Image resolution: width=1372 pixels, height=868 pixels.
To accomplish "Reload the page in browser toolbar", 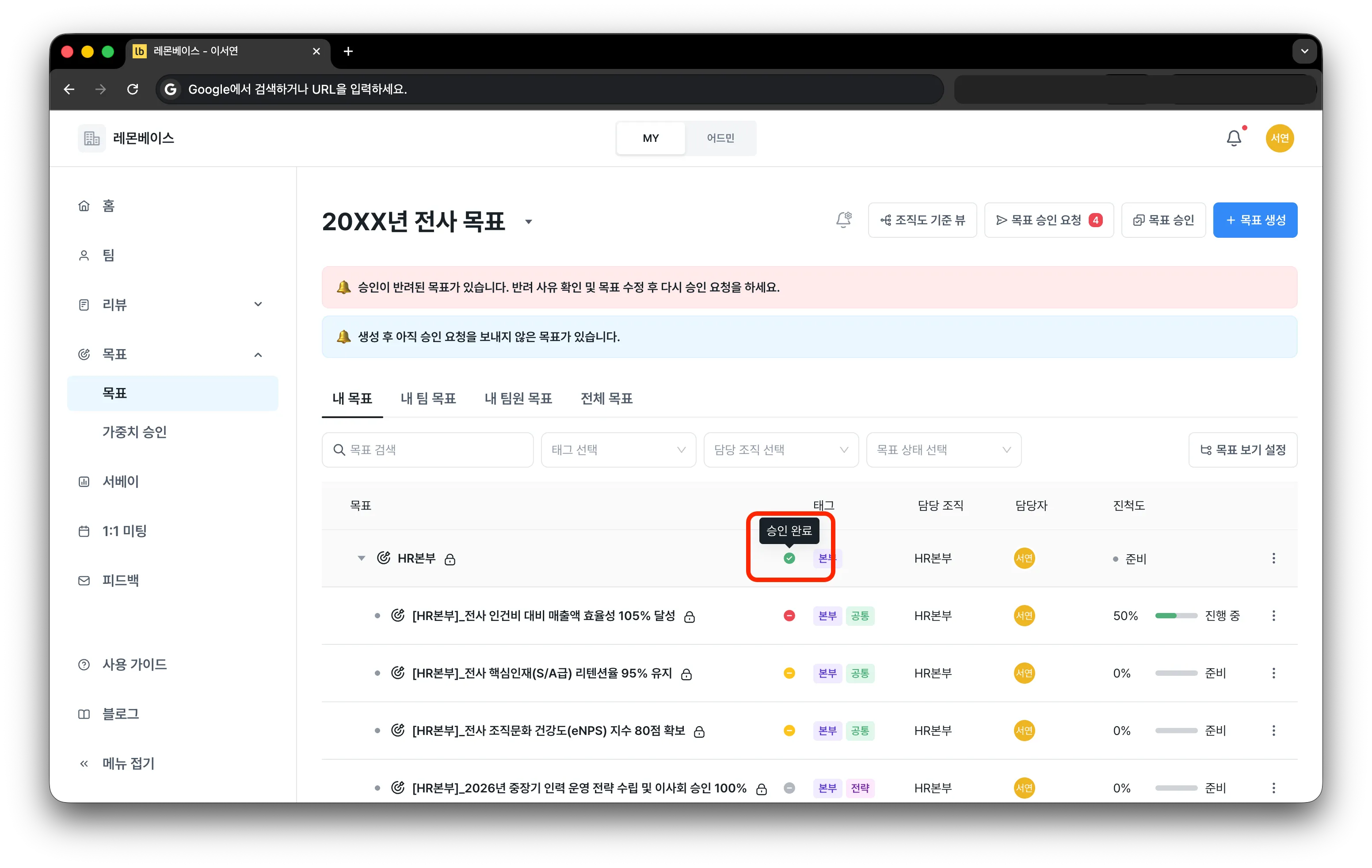I will point(133,89).
